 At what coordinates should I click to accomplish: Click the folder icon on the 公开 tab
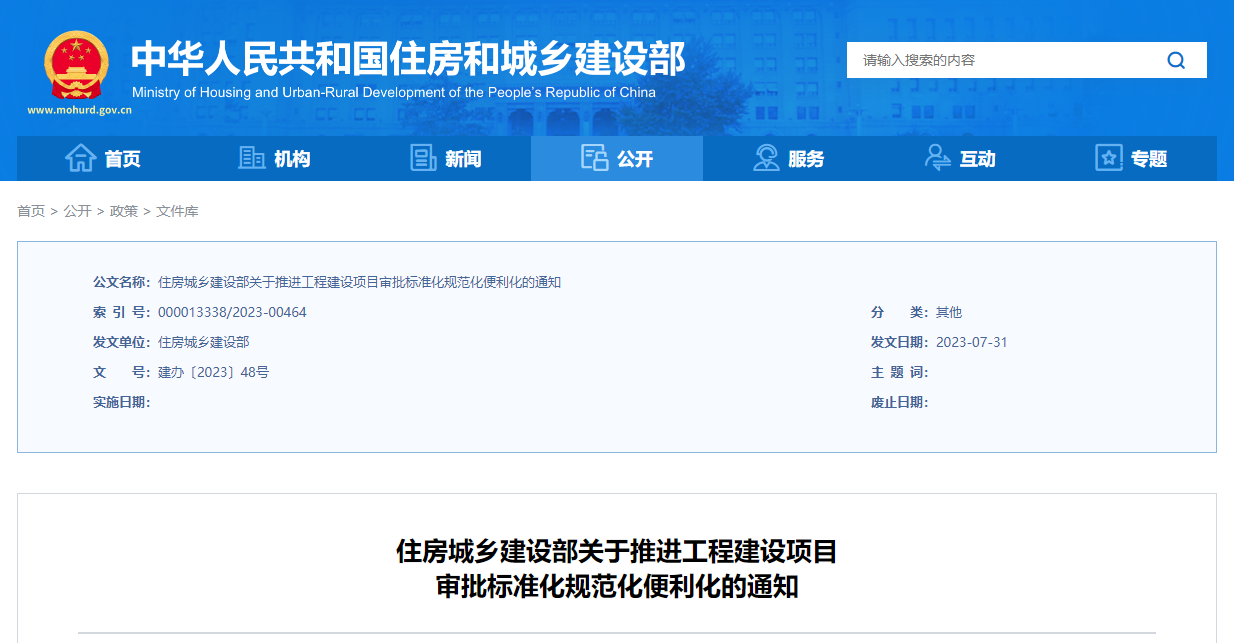click(x=596, y=158)
